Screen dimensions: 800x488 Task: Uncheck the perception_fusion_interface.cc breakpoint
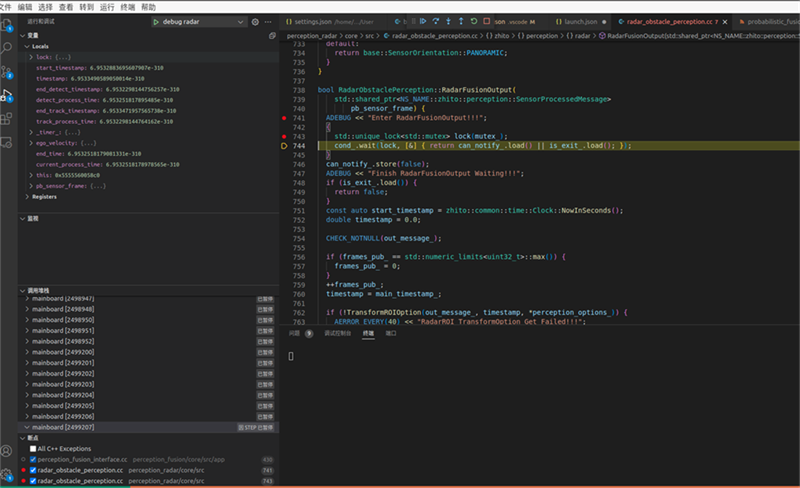pyautogui.click(x=34, y=459)
